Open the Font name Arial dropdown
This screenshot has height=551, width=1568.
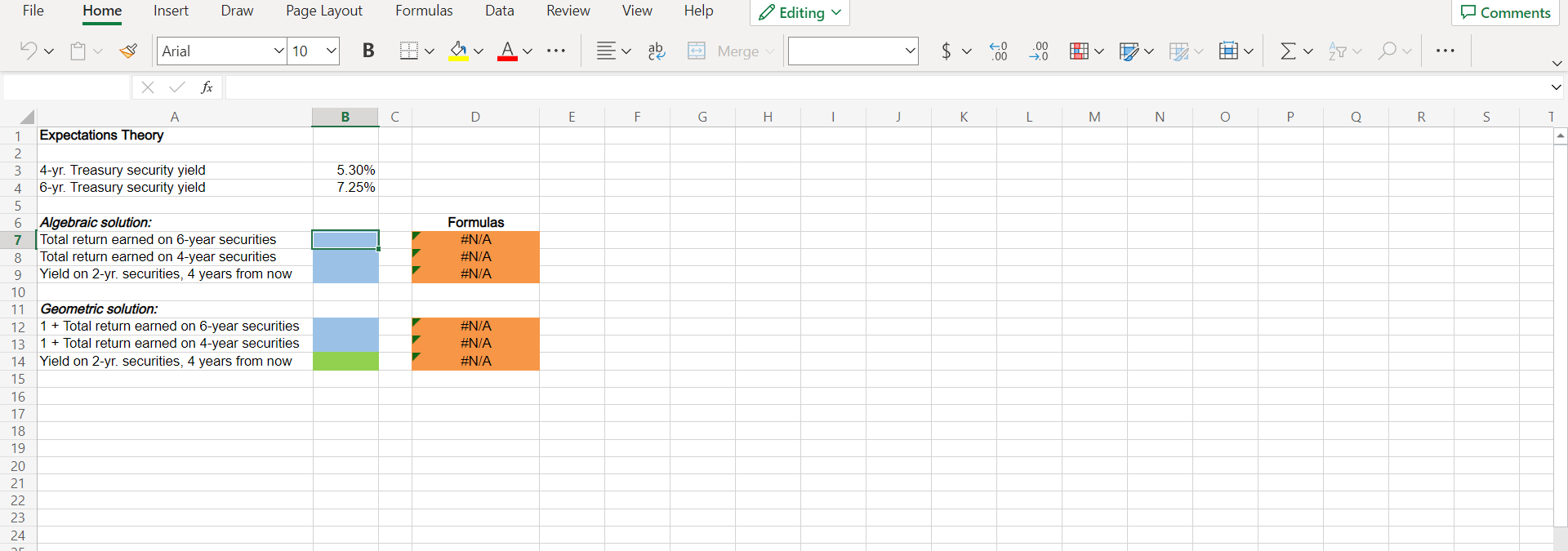point(278,51)
